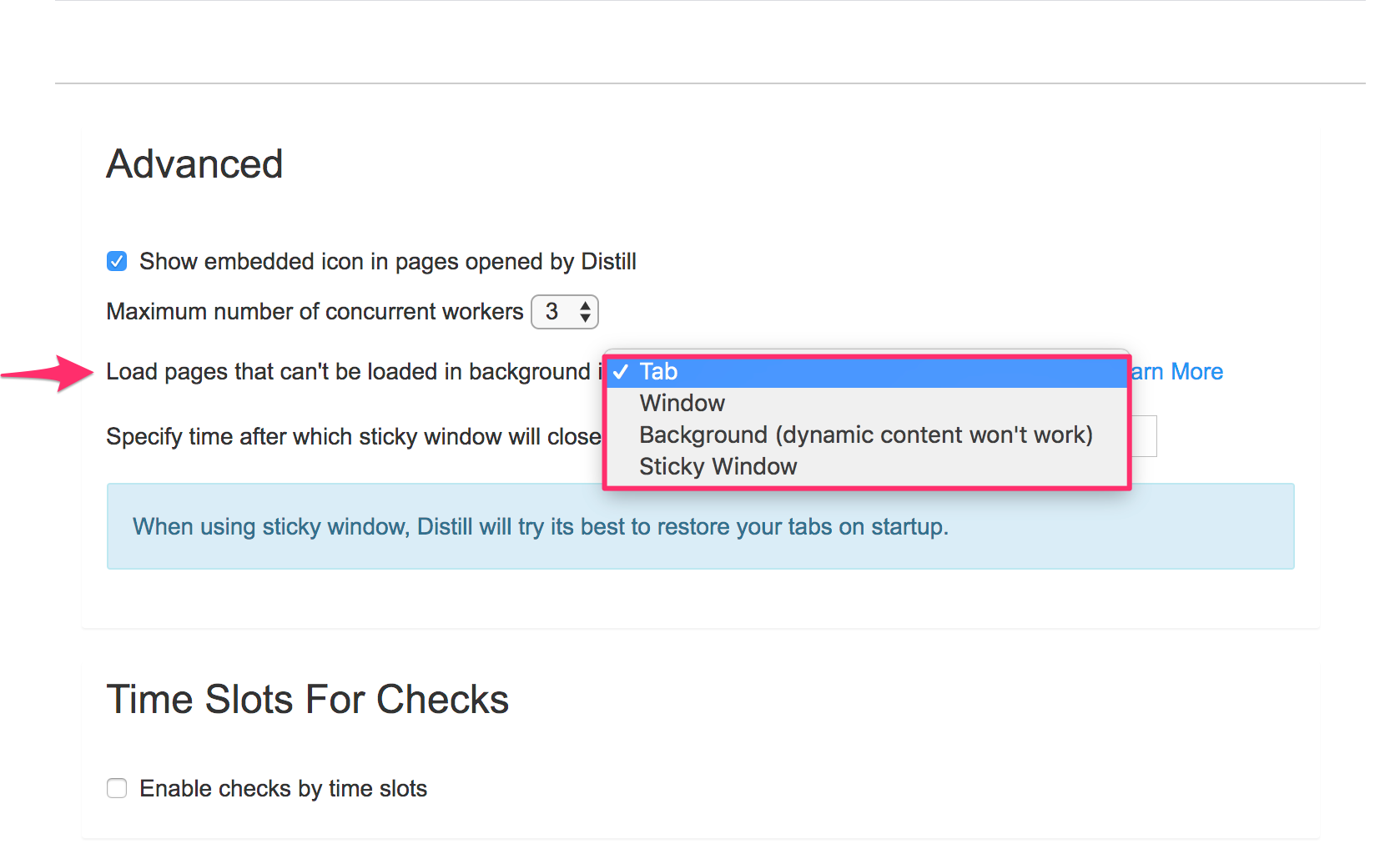This screenshot has height=844, width=1400.
Task: Click the Advanced section heading
Action: coord(194,164)
